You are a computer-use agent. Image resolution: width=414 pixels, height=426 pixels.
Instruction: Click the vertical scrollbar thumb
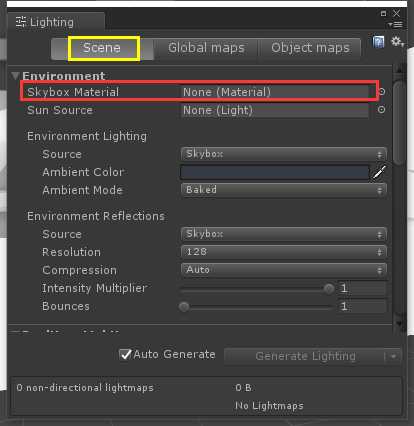pos(399,122)
